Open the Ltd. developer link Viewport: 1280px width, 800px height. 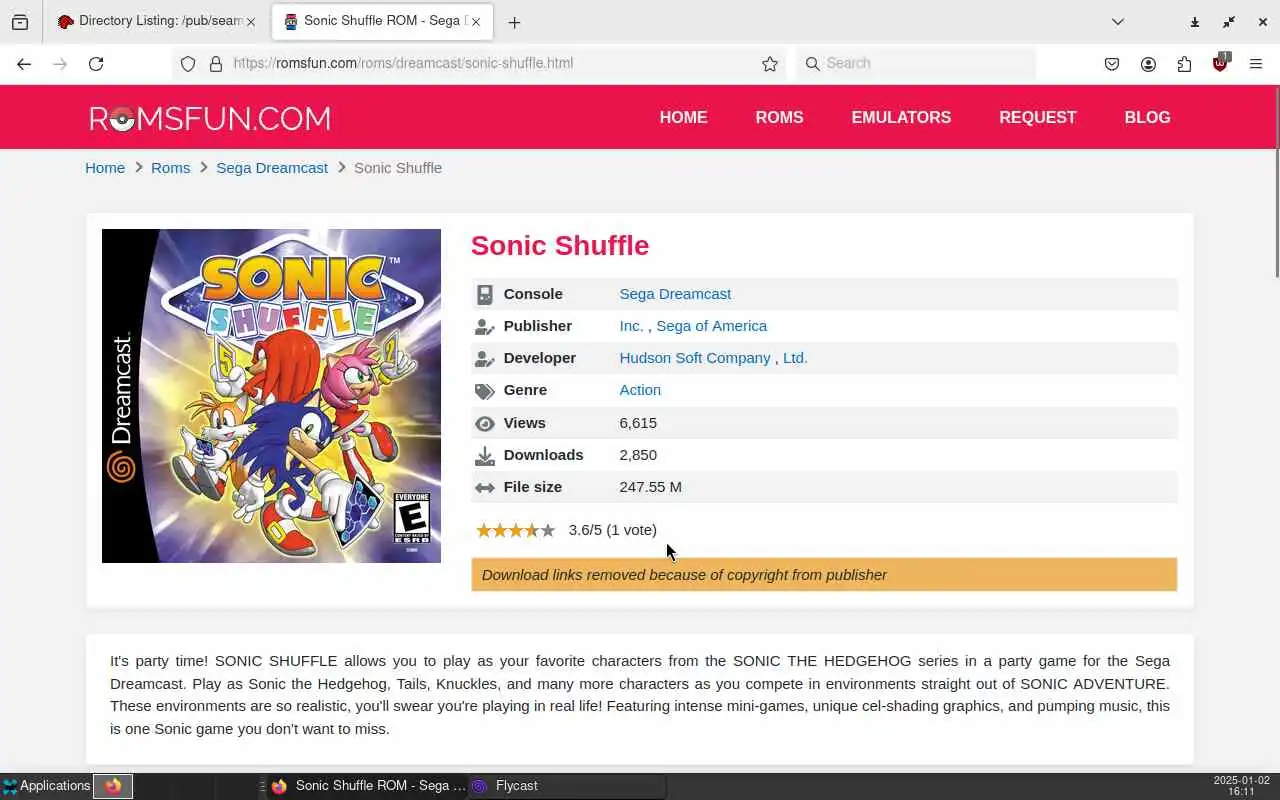point(795,358)
